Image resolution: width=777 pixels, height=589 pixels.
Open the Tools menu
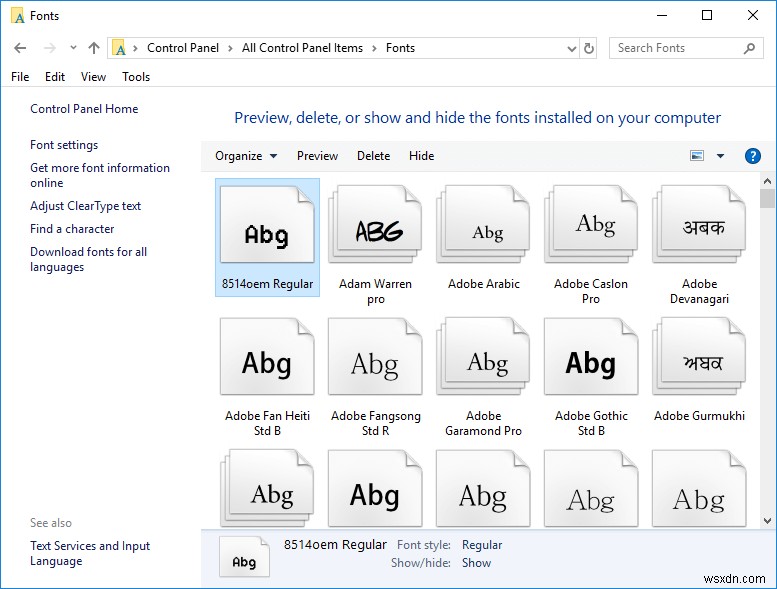(x=136, y=77)
